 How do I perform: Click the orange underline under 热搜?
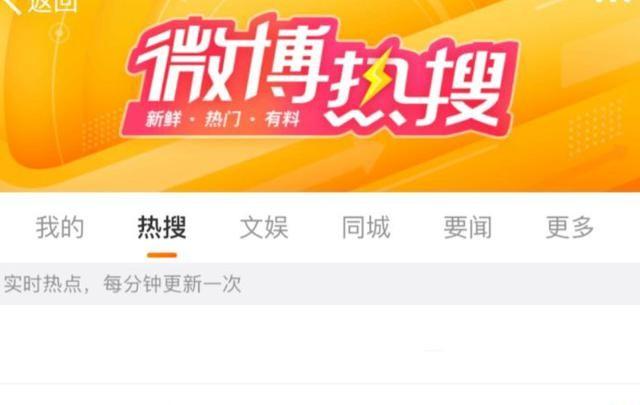(162, 255)
